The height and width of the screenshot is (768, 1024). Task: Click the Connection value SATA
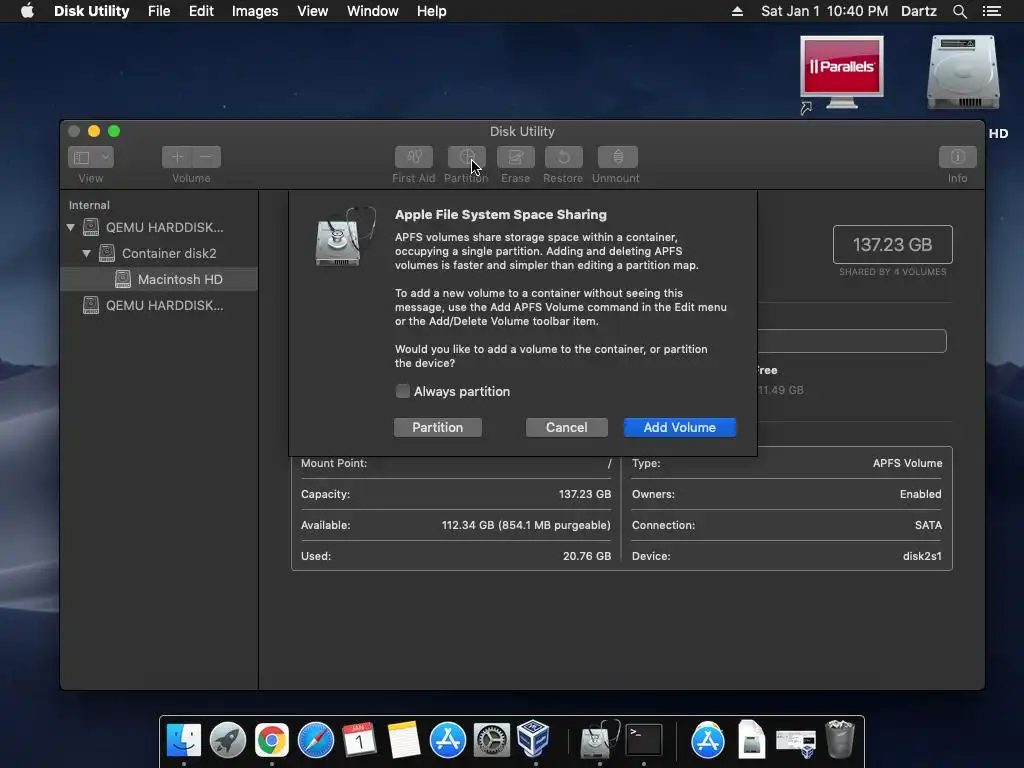pyautogui.click(x=928, y=525)
